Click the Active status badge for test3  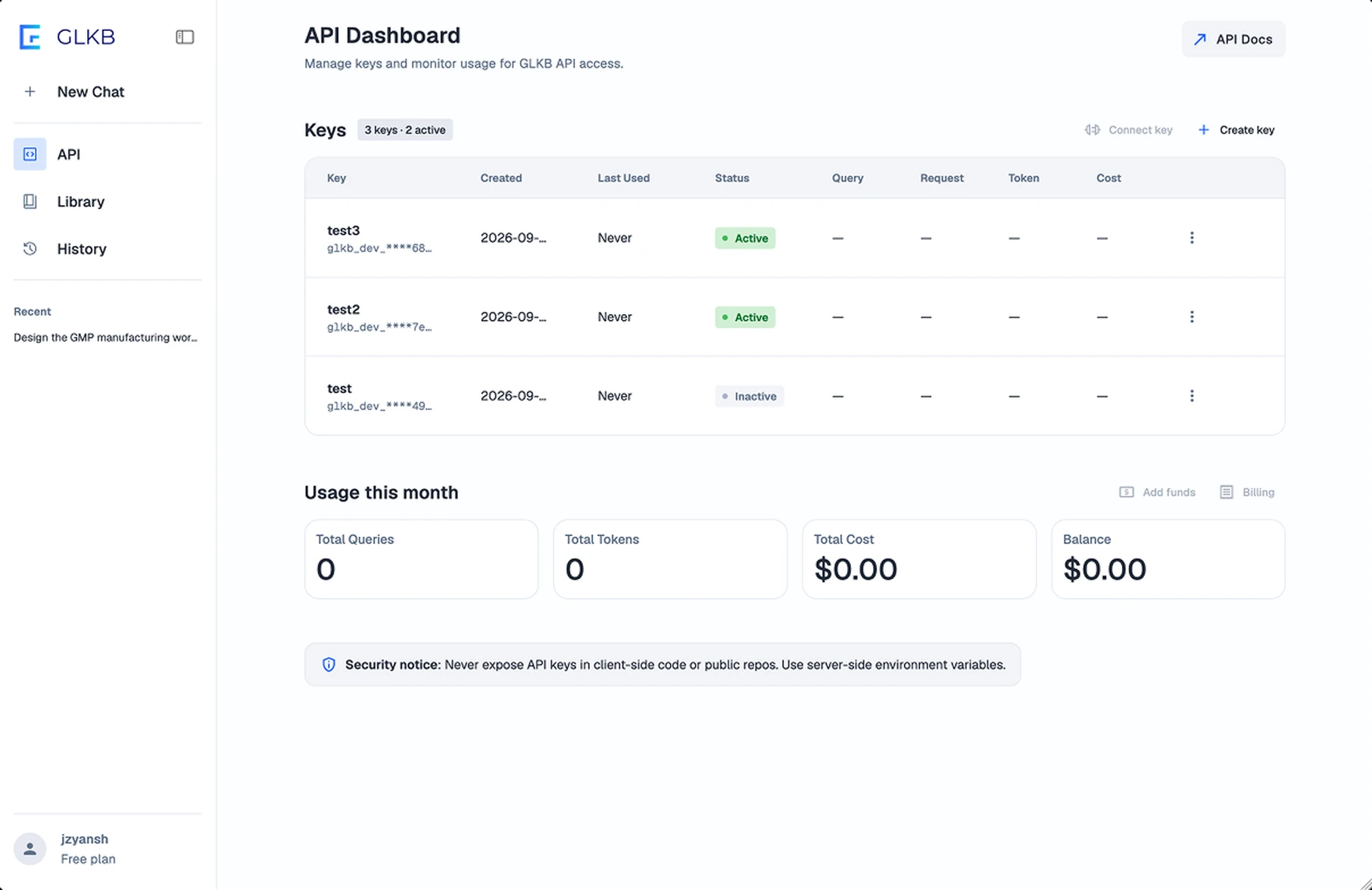point(745,238)
